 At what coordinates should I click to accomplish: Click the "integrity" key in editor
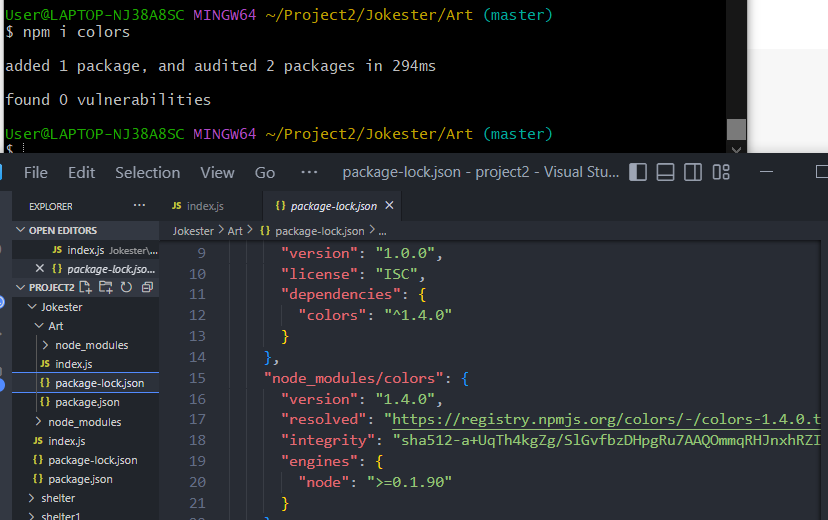[328, 440]
